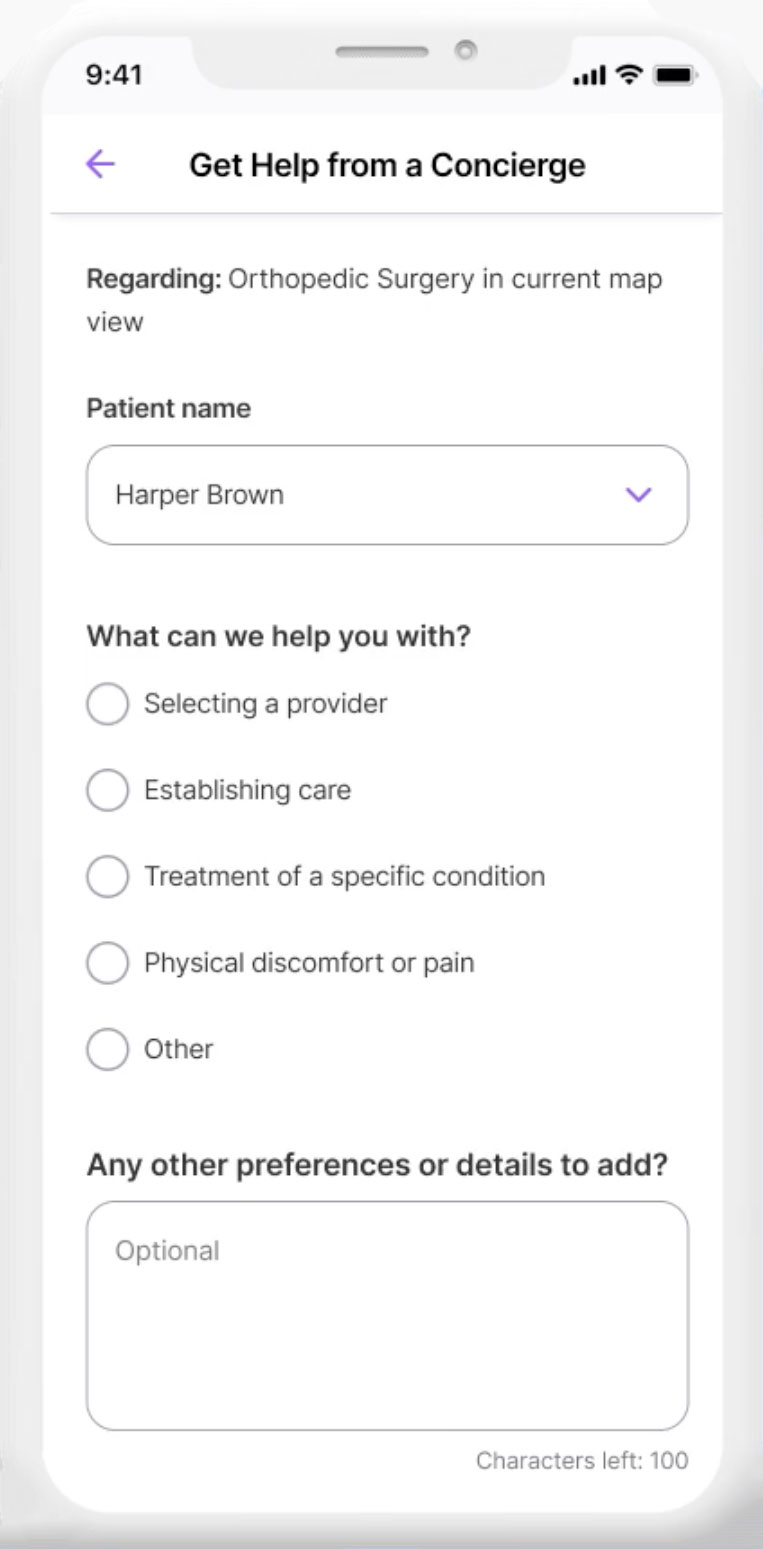This screenshot has height=1549, width=763.
Task: Pick "Treatment of a specific condition"
Action: (x=108, y=877)
